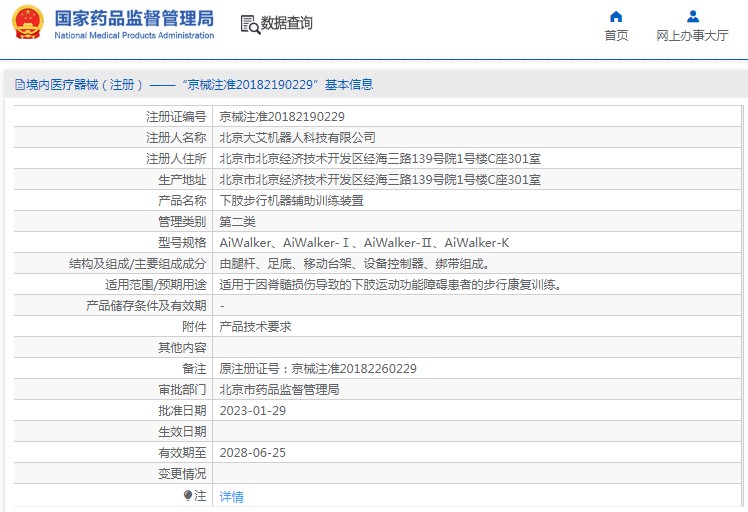Click the 审批部门 label
The image size is (748, 512).
182,390
